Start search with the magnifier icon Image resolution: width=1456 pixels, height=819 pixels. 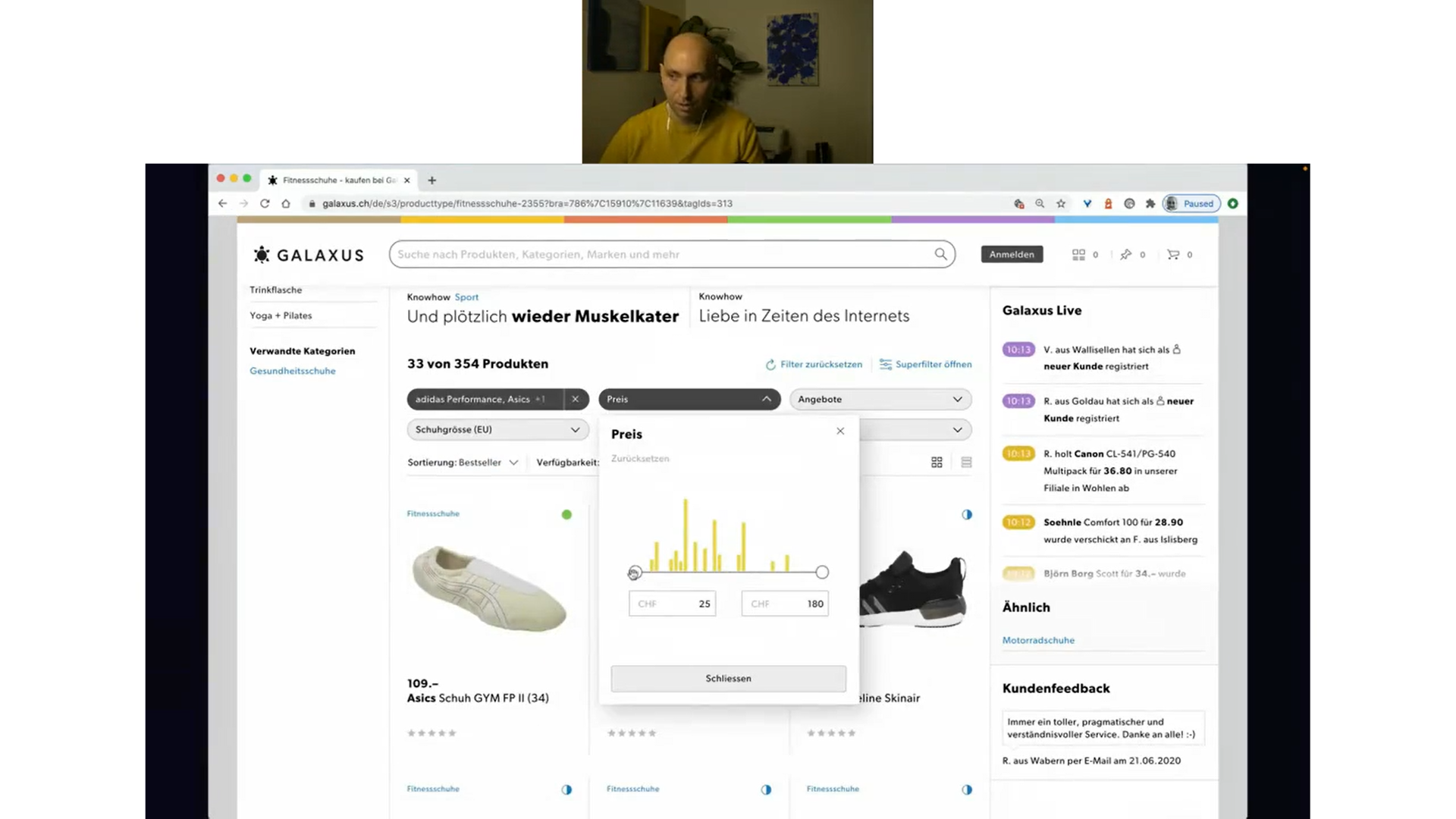tap(940, 254)
